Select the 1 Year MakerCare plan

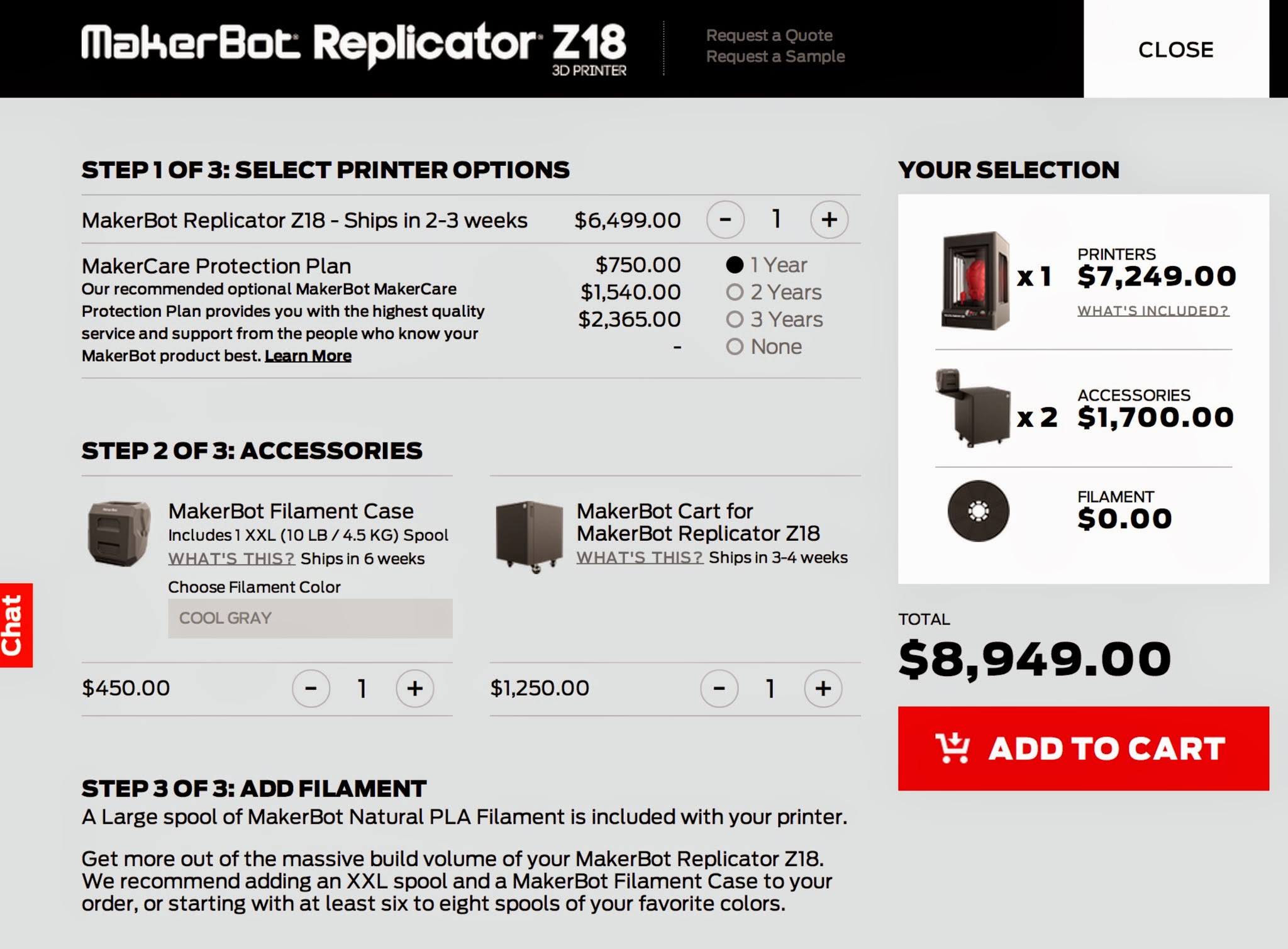click(735, 265)
